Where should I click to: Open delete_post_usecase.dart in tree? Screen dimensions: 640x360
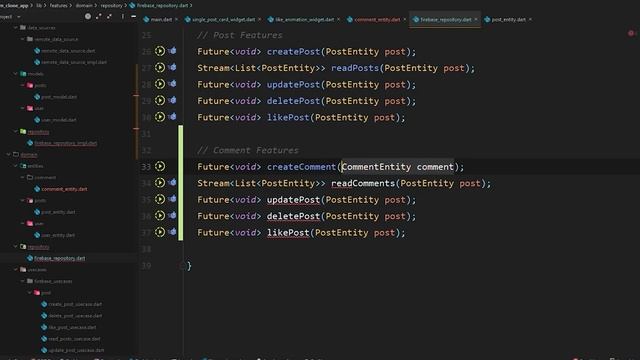pyautogui.click(x=75, y=316)
